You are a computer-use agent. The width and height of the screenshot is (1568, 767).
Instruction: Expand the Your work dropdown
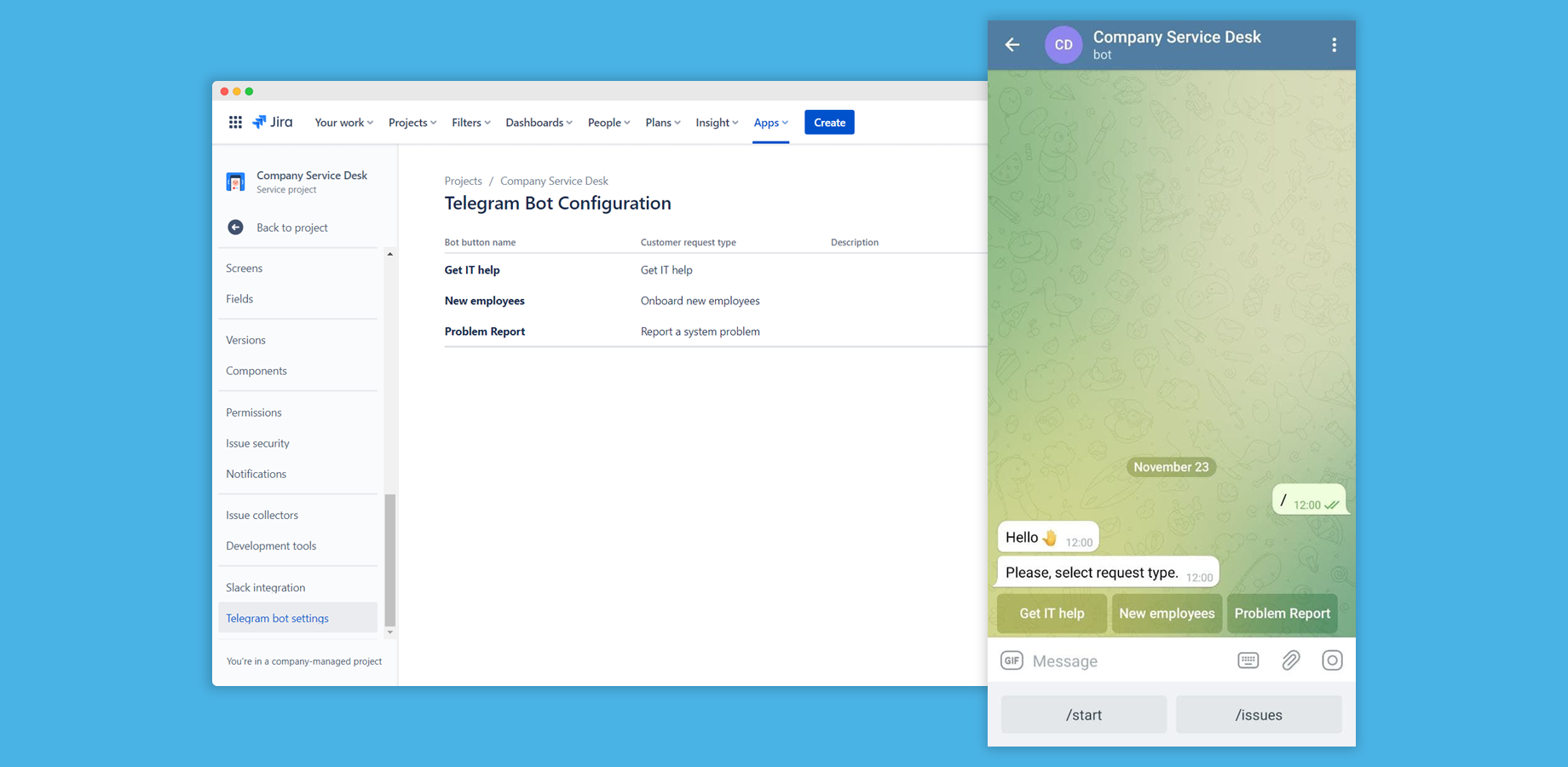click(343, 123)
